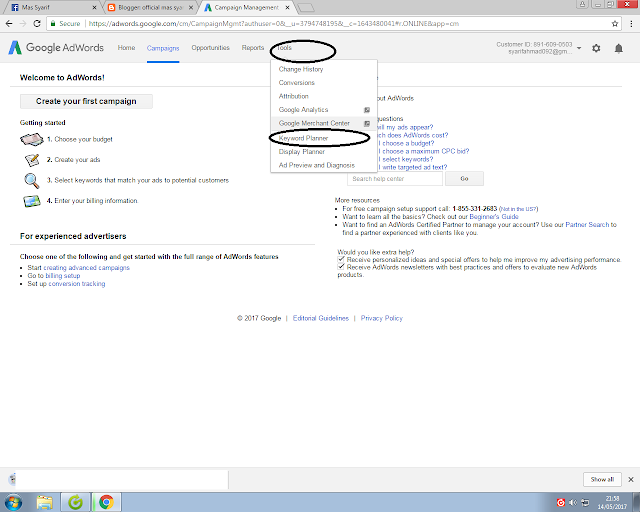This screenshot has height=512, width=640.
Task: Open 'write targeted ad text?' link
Action: click(413, 167)
